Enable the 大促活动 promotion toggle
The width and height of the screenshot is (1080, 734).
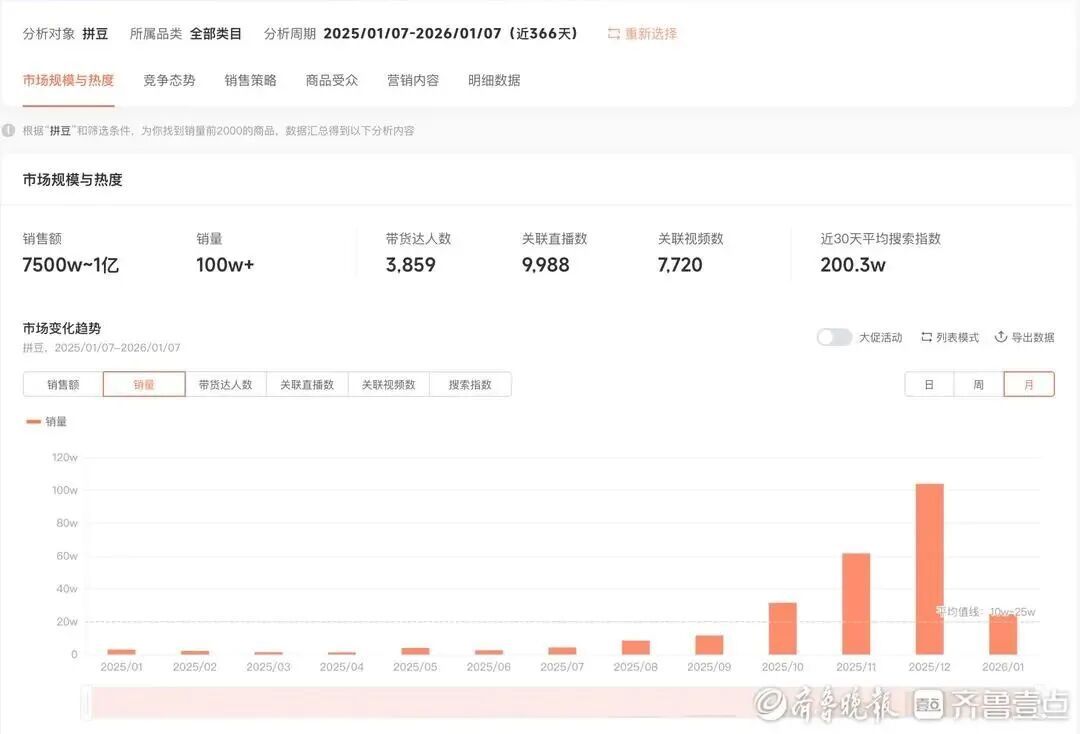[835, 338]
